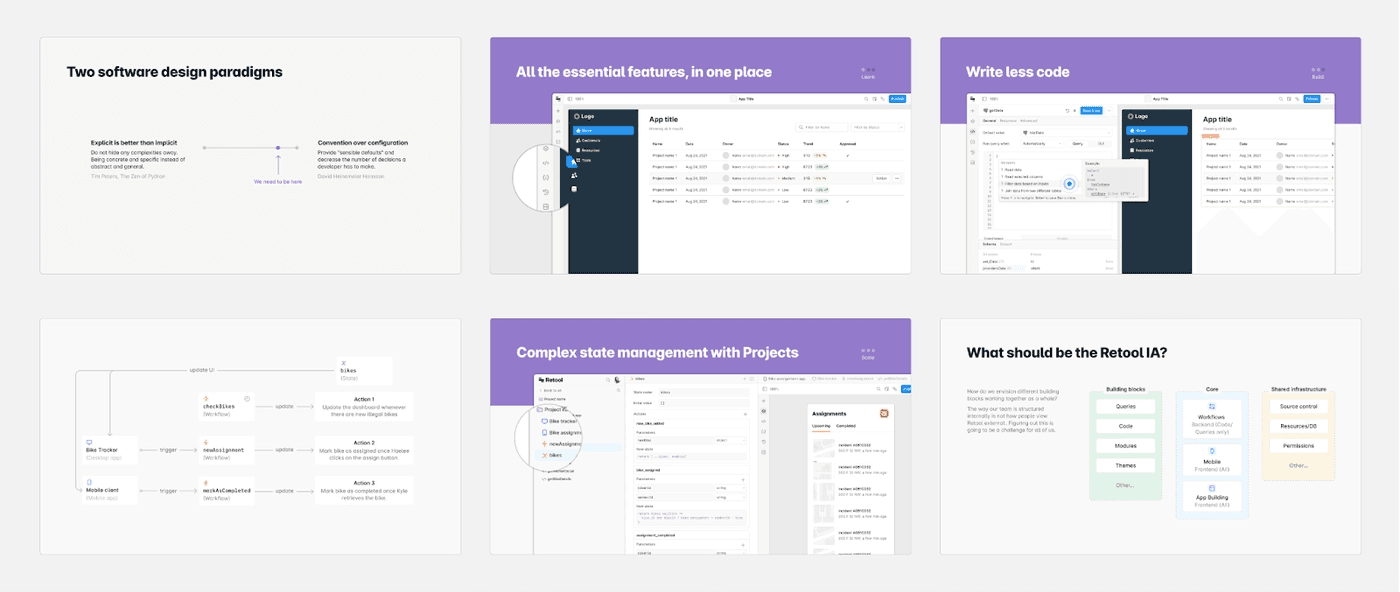This screenshot has height=592, width=1400.
Task: Click Publish on the essential features slide
Action: 897,99
